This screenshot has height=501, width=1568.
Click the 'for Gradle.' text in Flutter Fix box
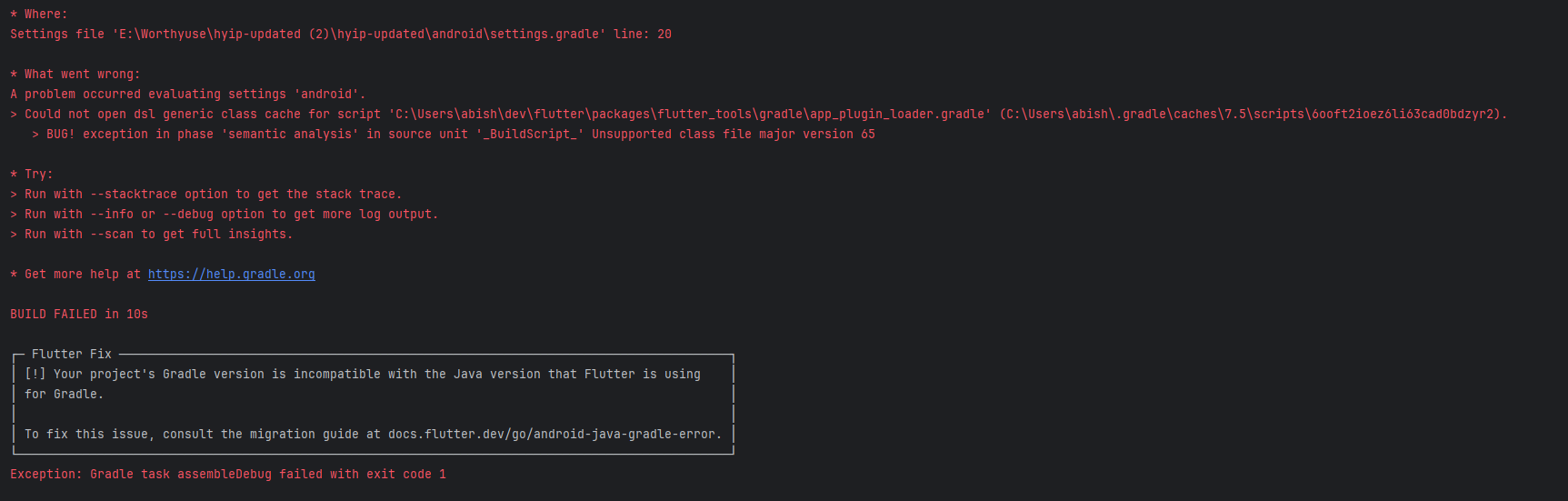click(65, 394)
